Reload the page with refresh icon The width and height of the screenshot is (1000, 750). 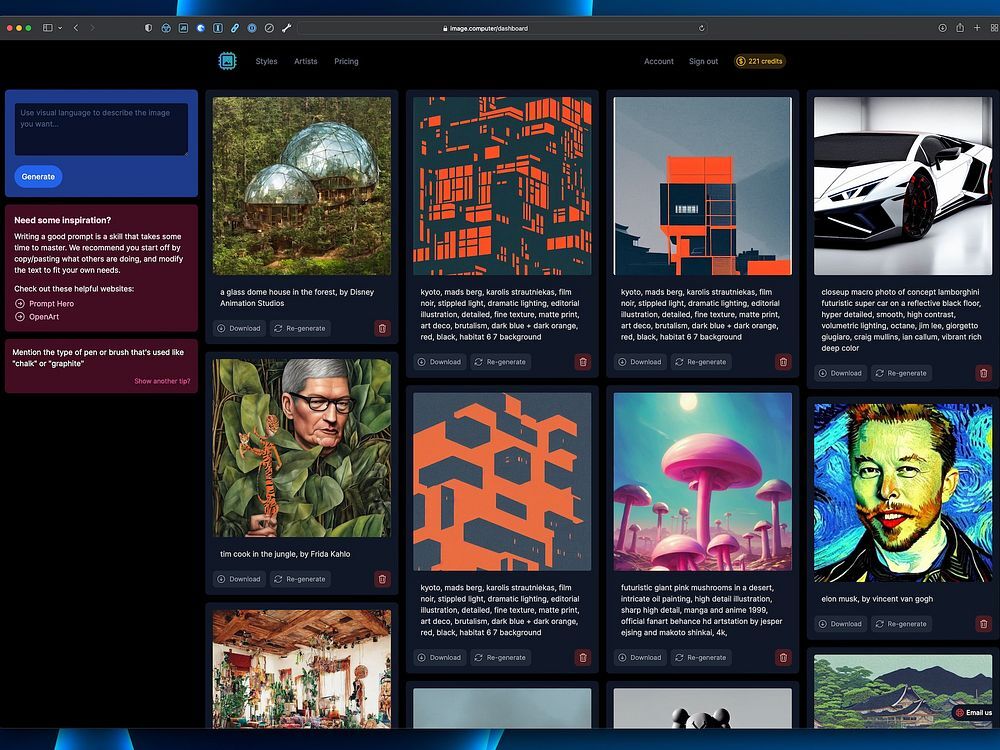702,28
